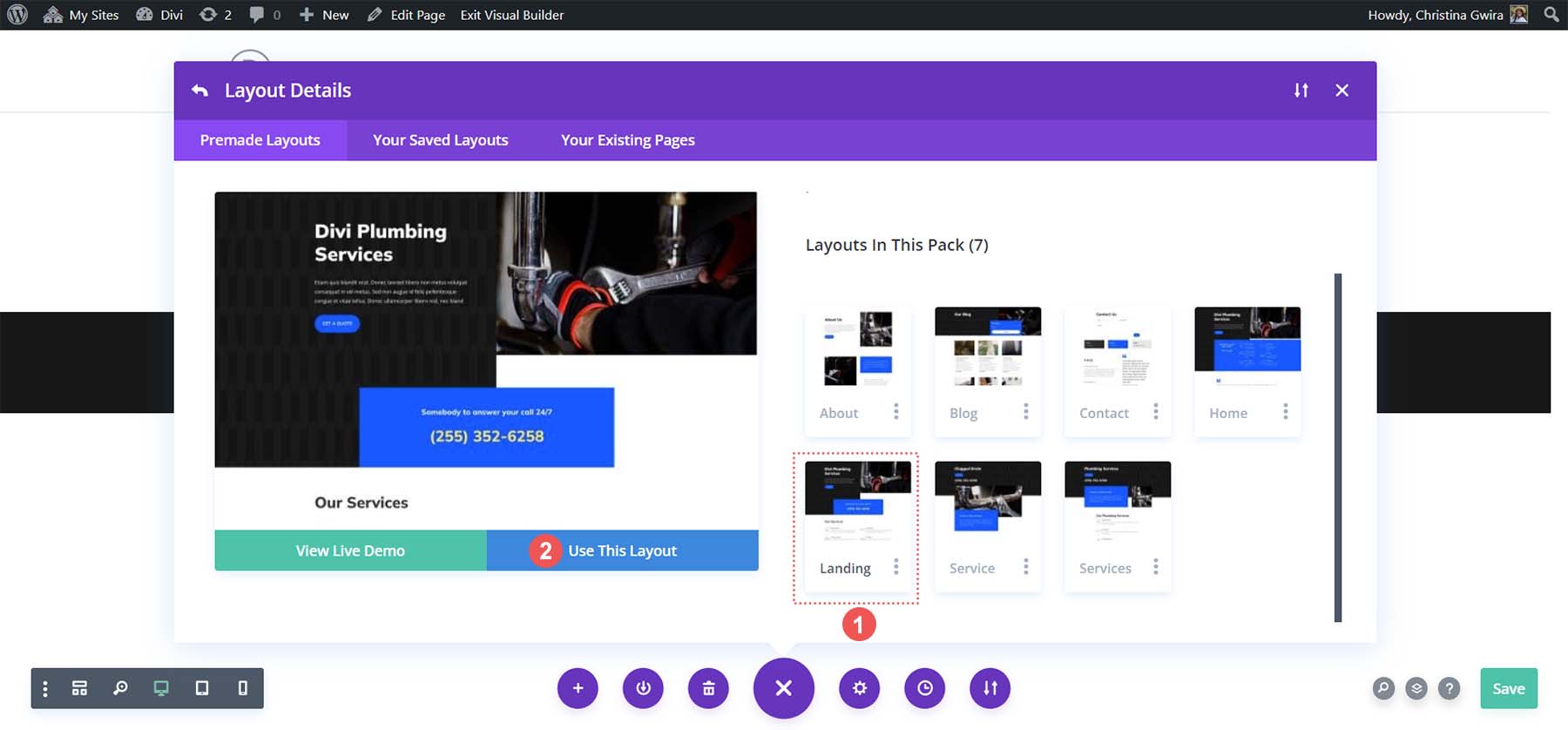Open options dots for Contact layout
This screenshot has width=1568, height=730.
[x=1155, y=412]
